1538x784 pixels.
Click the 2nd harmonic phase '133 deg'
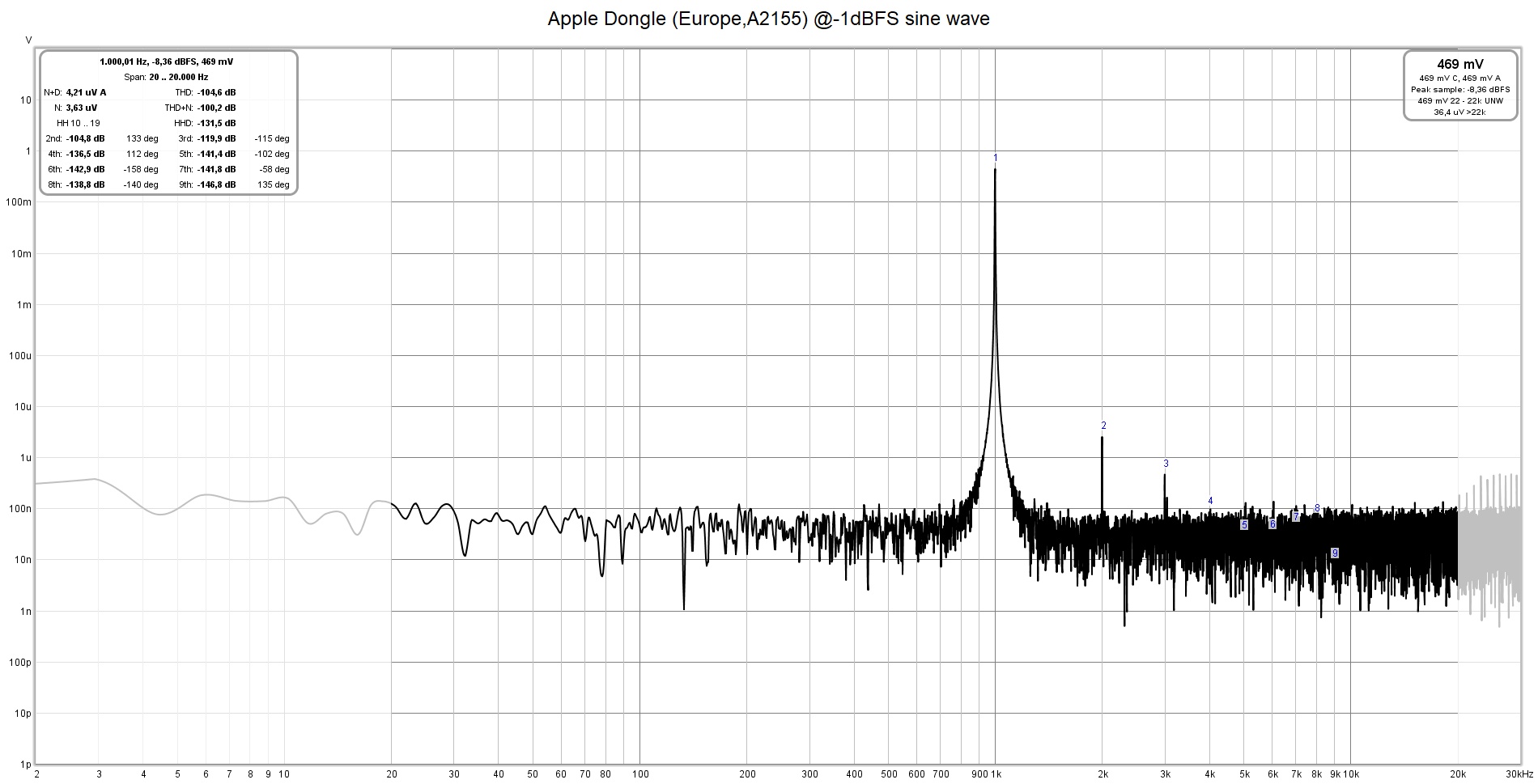click(142, 138)
